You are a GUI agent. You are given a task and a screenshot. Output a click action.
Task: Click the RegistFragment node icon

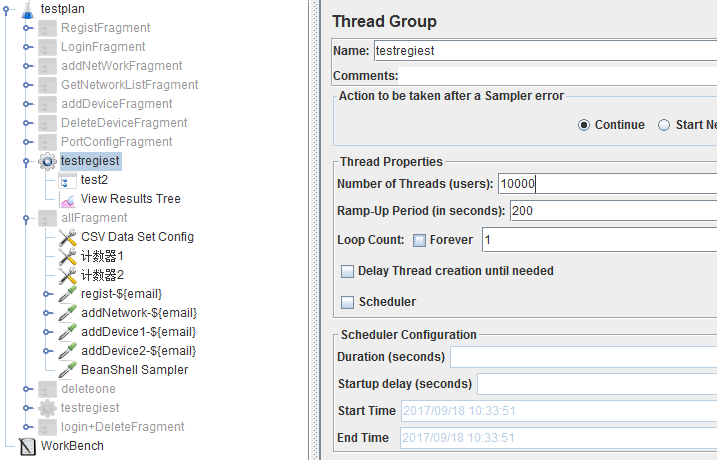click(47, 28)
